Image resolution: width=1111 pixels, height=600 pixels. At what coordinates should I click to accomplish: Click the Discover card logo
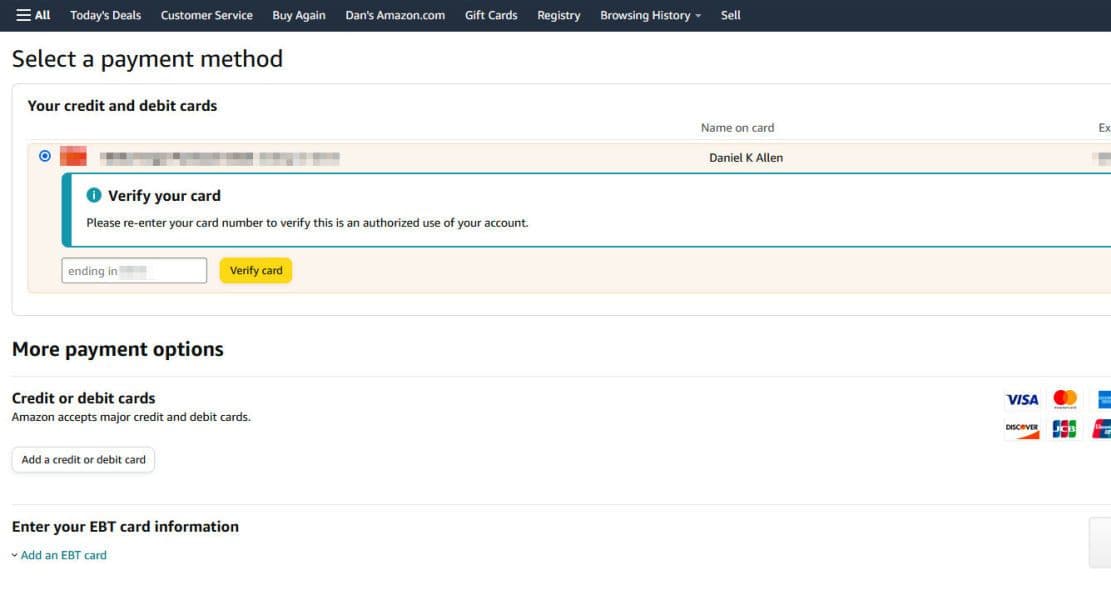point(1022,428)
